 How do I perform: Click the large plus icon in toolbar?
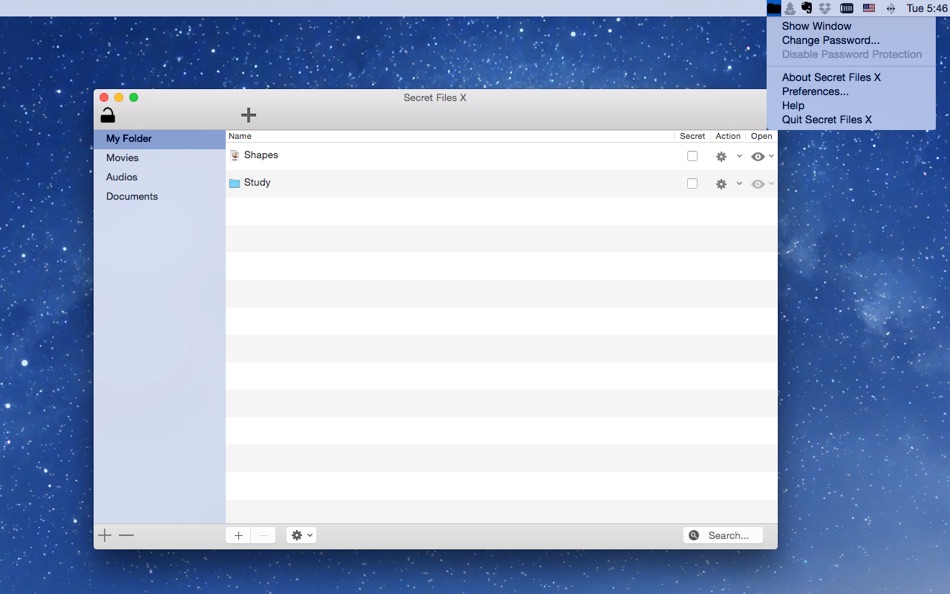[x=248, y=115]
